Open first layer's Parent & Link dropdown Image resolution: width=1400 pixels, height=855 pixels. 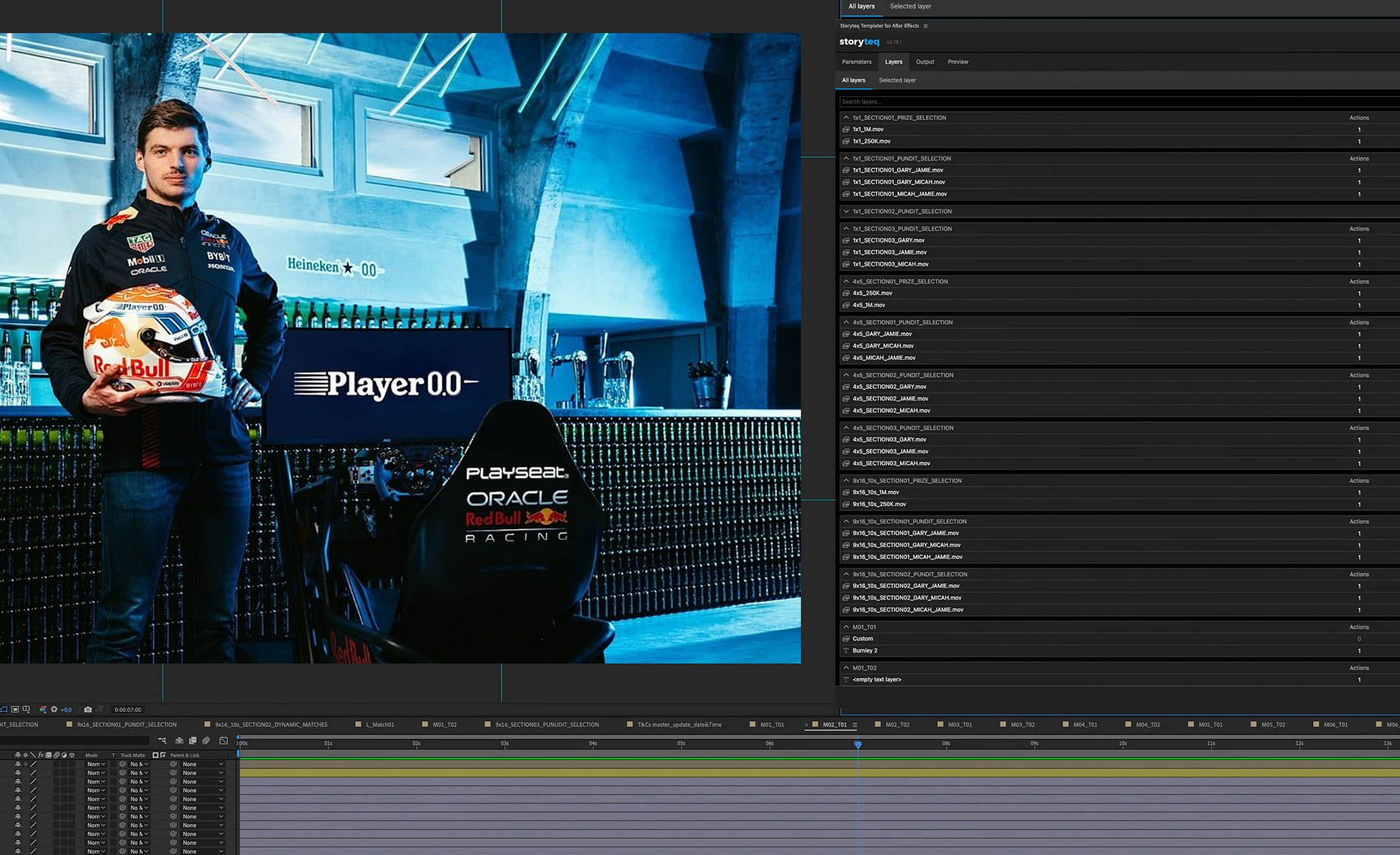pos(203,764)
